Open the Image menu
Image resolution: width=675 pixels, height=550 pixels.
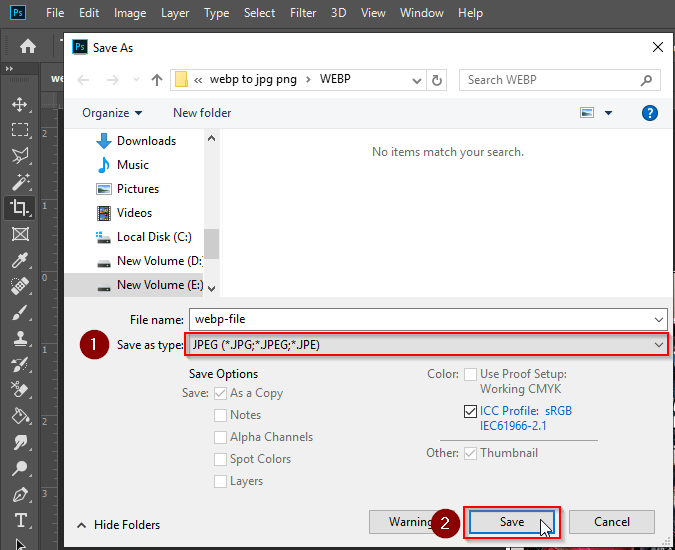point(130,13)
